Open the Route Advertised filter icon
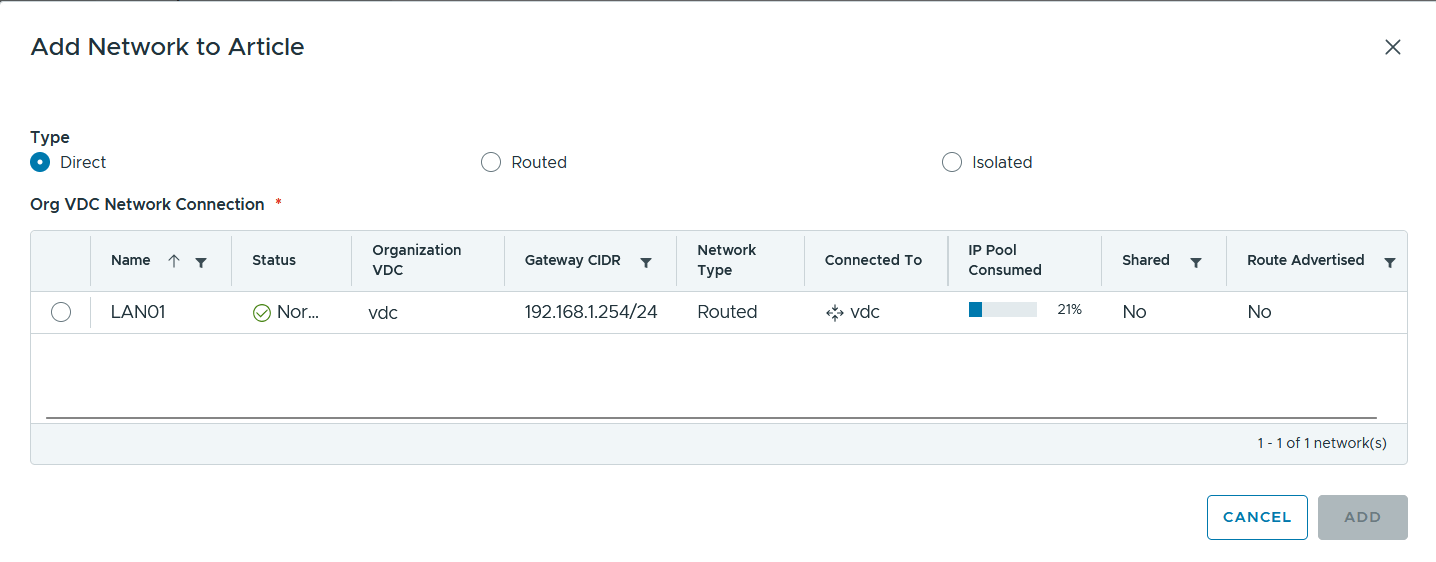Viewport: 1436px width, 562px height. pyautogui.click(x=1389, y=262)
